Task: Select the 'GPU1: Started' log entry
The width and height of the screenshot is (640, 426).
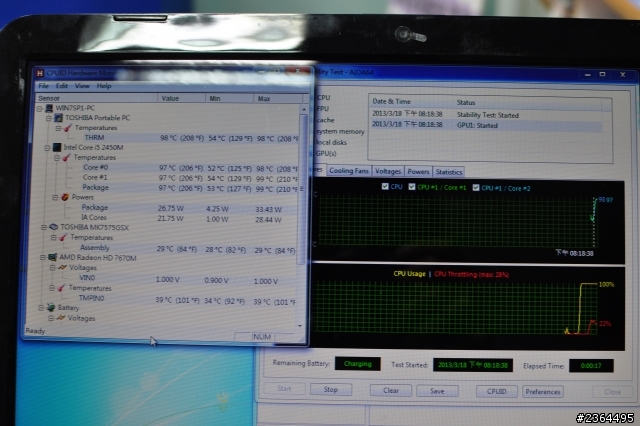Action: (x=486, y=125)
